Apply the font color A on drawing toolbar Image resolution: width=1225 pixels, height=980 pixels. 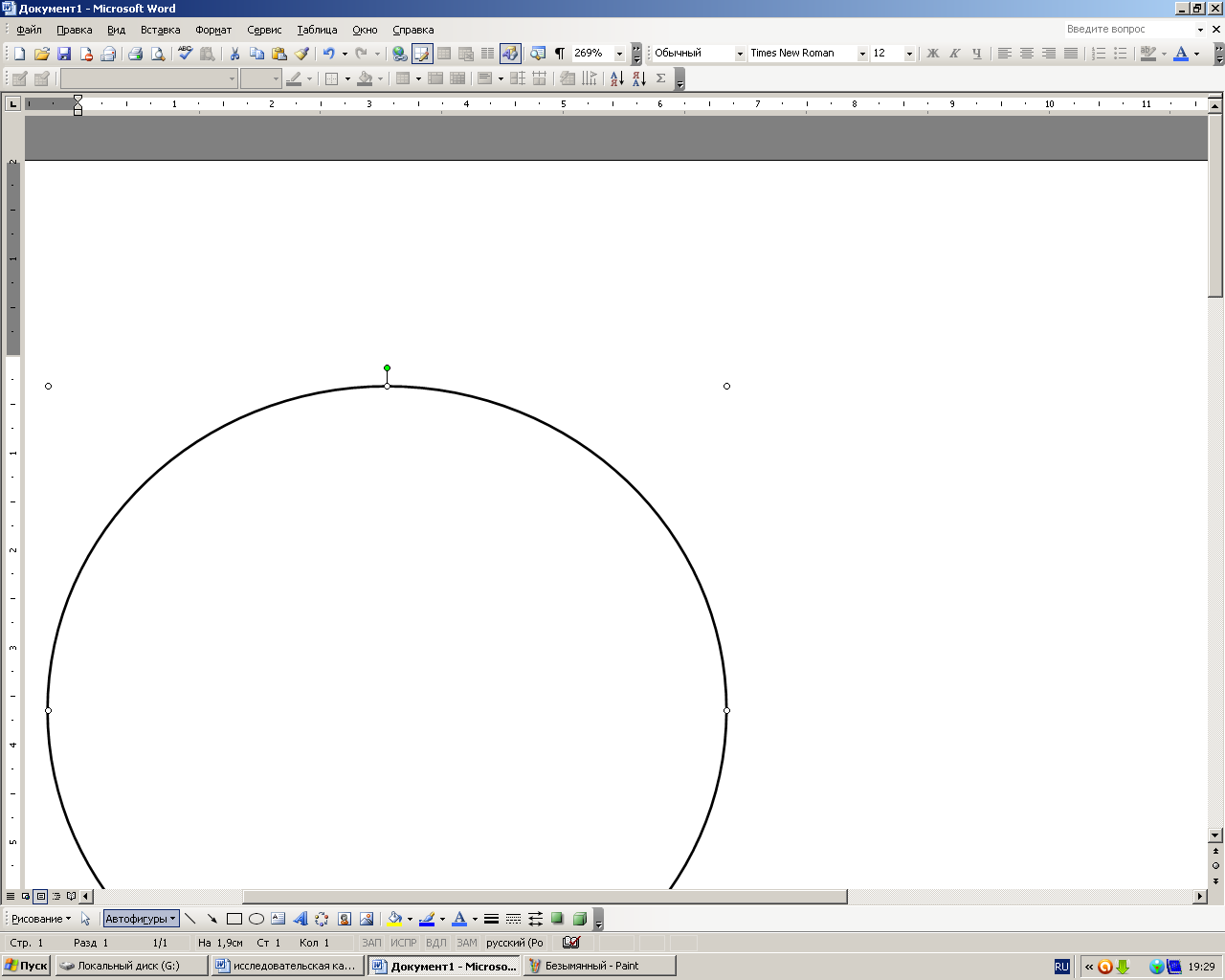coord(459,919)
